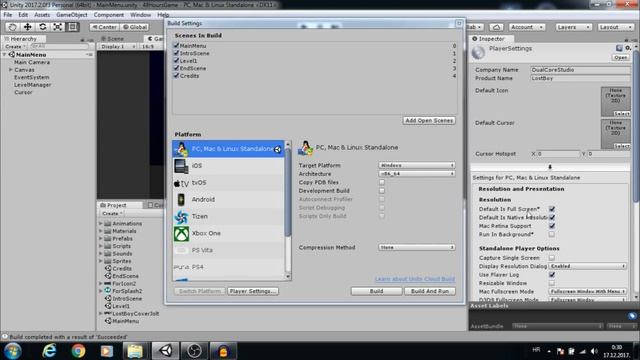The image size is (640, 360).
Task: Click the Cloud services icon
Action: pos(496,27)
